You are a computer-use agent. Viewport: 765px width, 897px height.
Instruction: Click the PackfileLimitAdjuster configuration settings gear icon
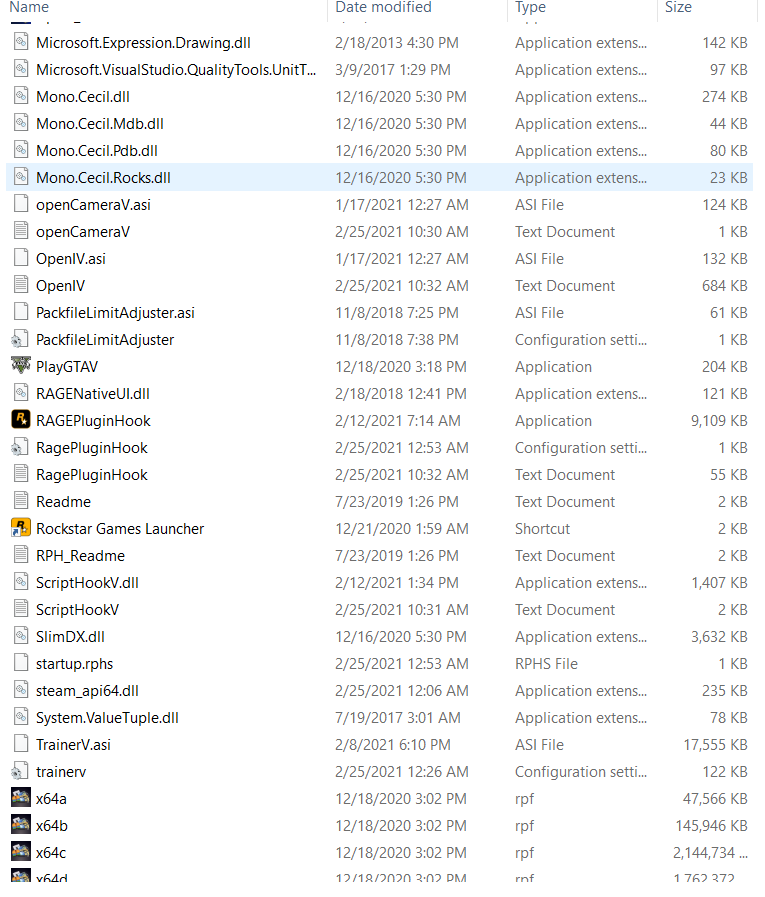(x=19, y=339)
